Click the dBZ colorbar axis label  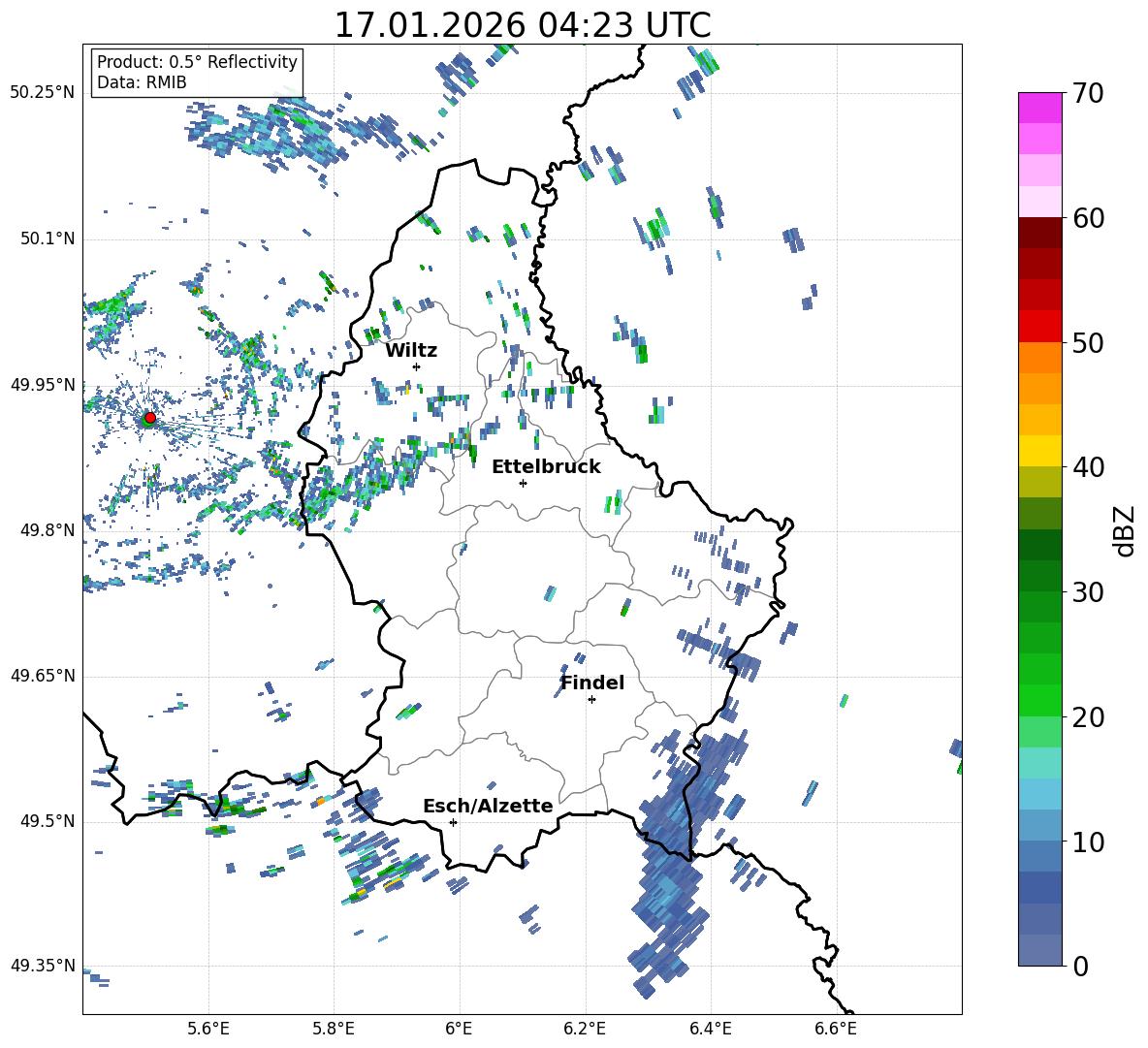tap(1125, 530)
